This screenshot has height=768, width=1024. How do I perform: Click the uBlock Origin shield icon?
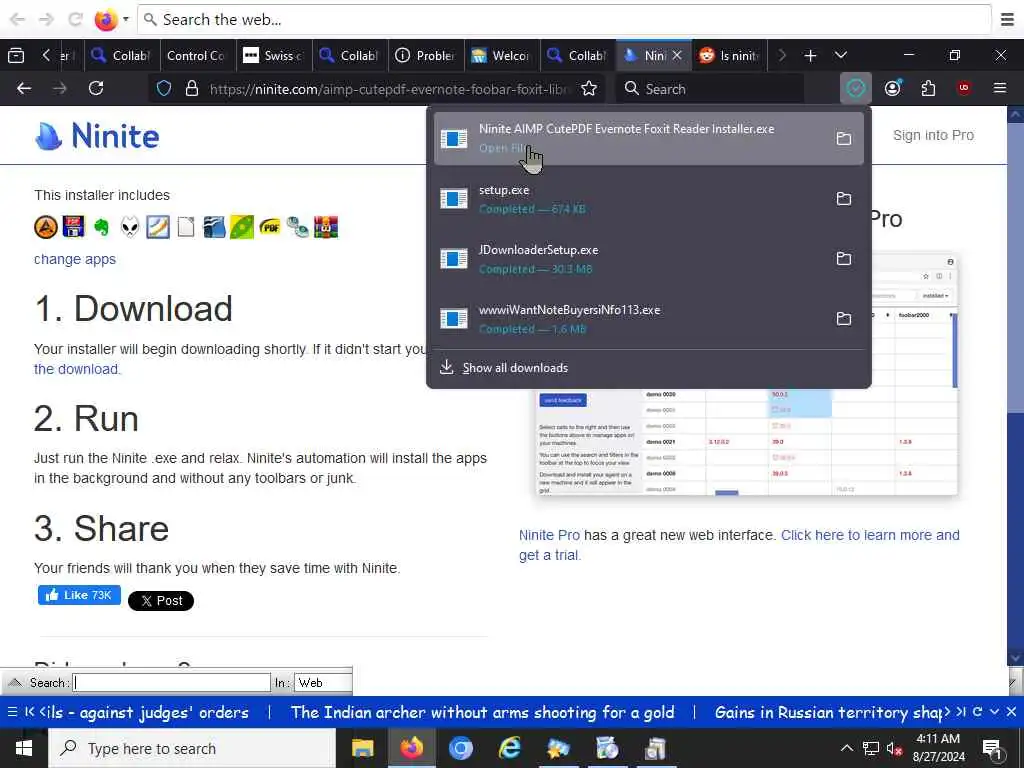[964, 88]
